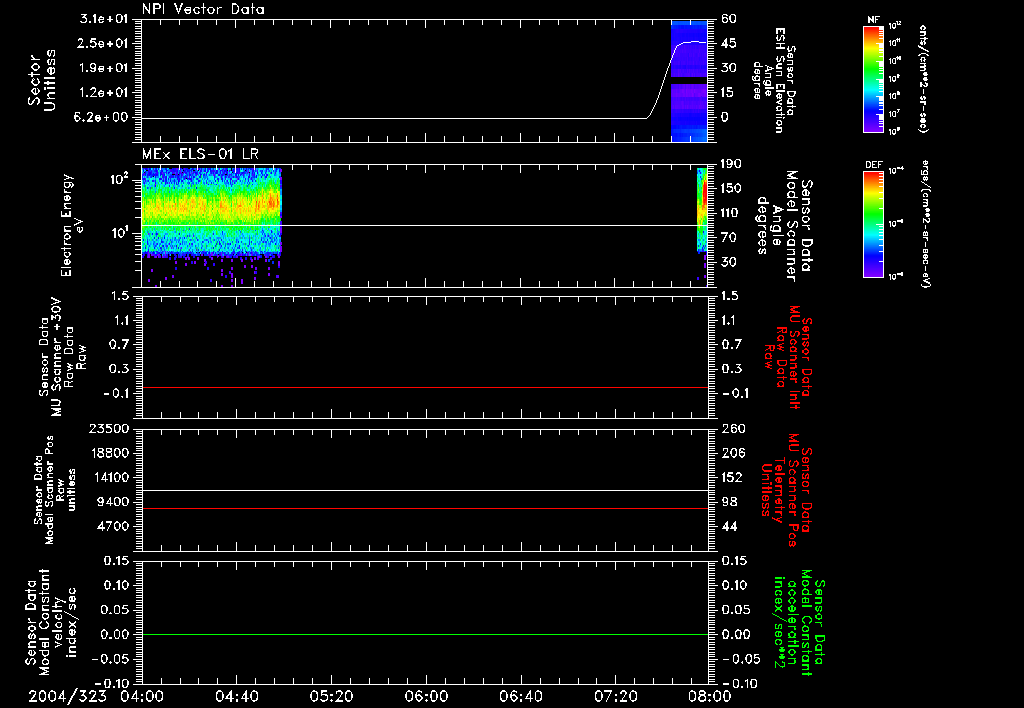The height and width of the screenshot is (708, 1024).
Task: Click the '04:40' time axis label
Action: tap(236, 696)
